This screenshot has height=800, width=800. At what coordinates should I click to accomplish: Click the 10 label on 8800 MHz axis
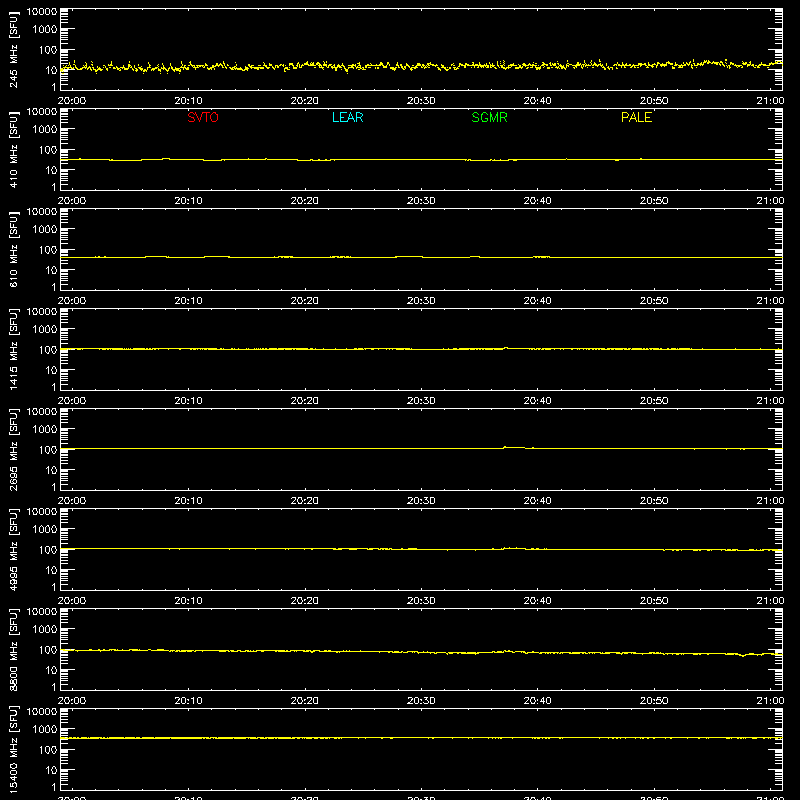[51, 670]
